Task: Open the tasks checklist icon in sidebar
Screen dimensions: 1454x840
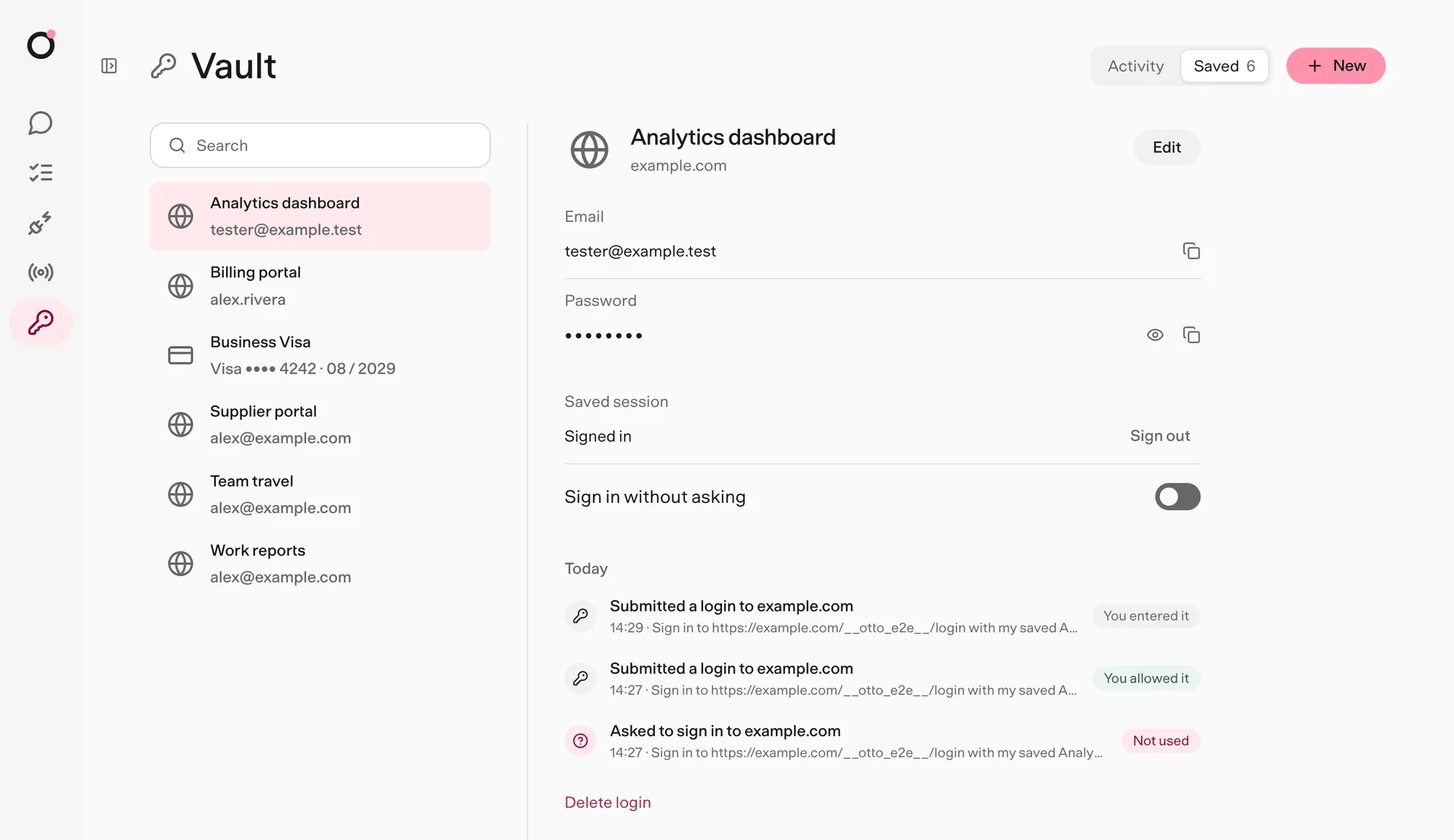Action: point(41,172)
